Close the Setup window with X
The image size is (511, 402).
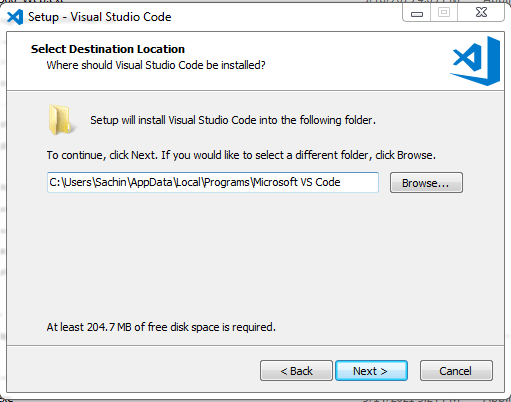[x=481, y=13]
